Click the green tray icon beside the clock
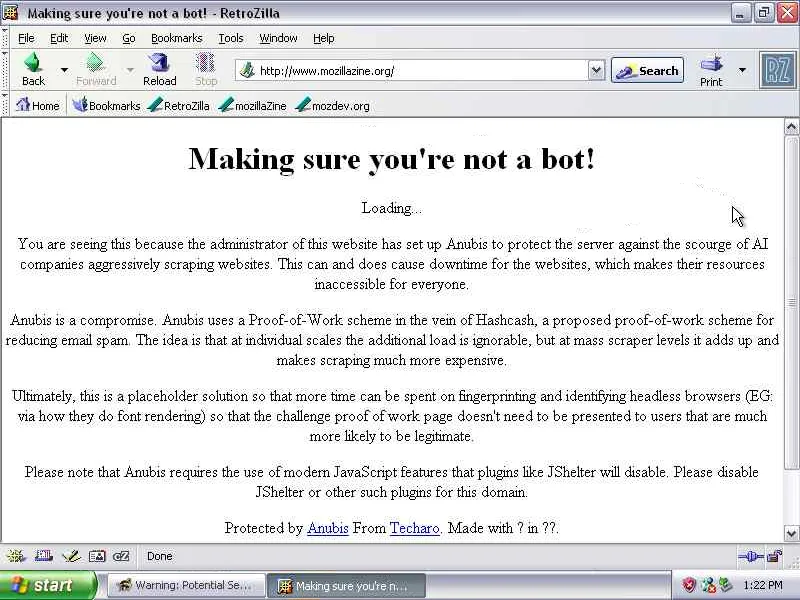This screenshot has height=600, width=800. 725,585
